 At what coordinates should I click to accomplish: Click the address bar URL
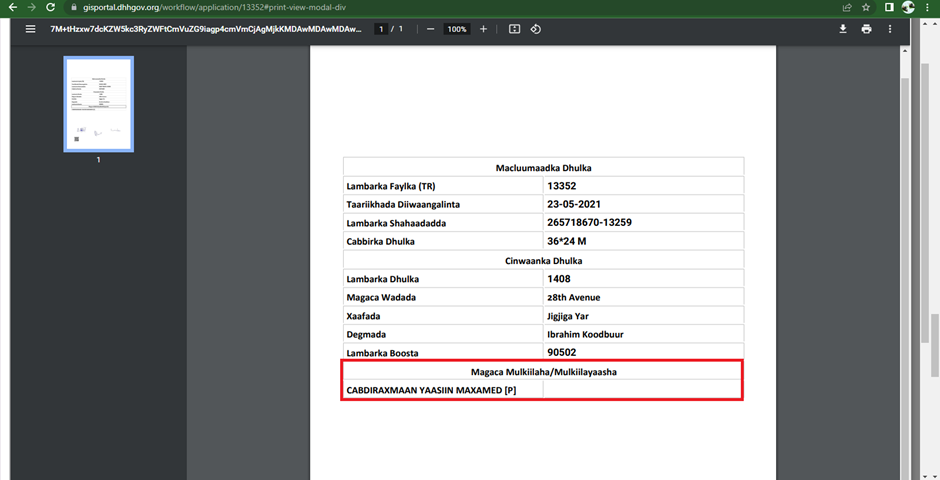coord(215,8)
